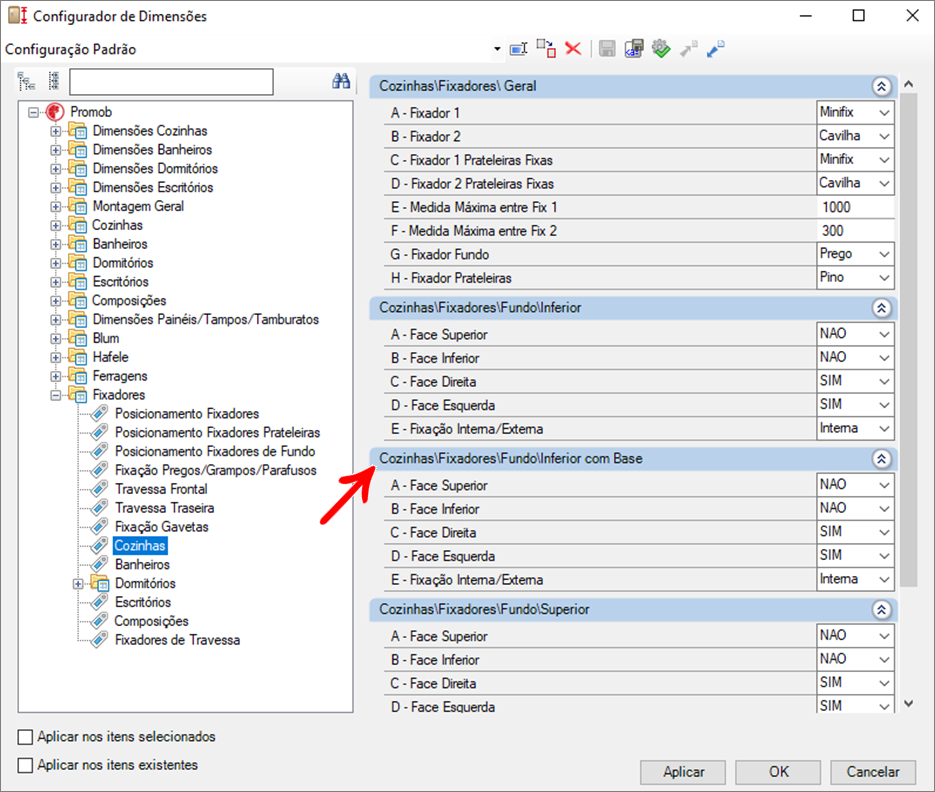Click the Aplicar button

tap(683, 772)
